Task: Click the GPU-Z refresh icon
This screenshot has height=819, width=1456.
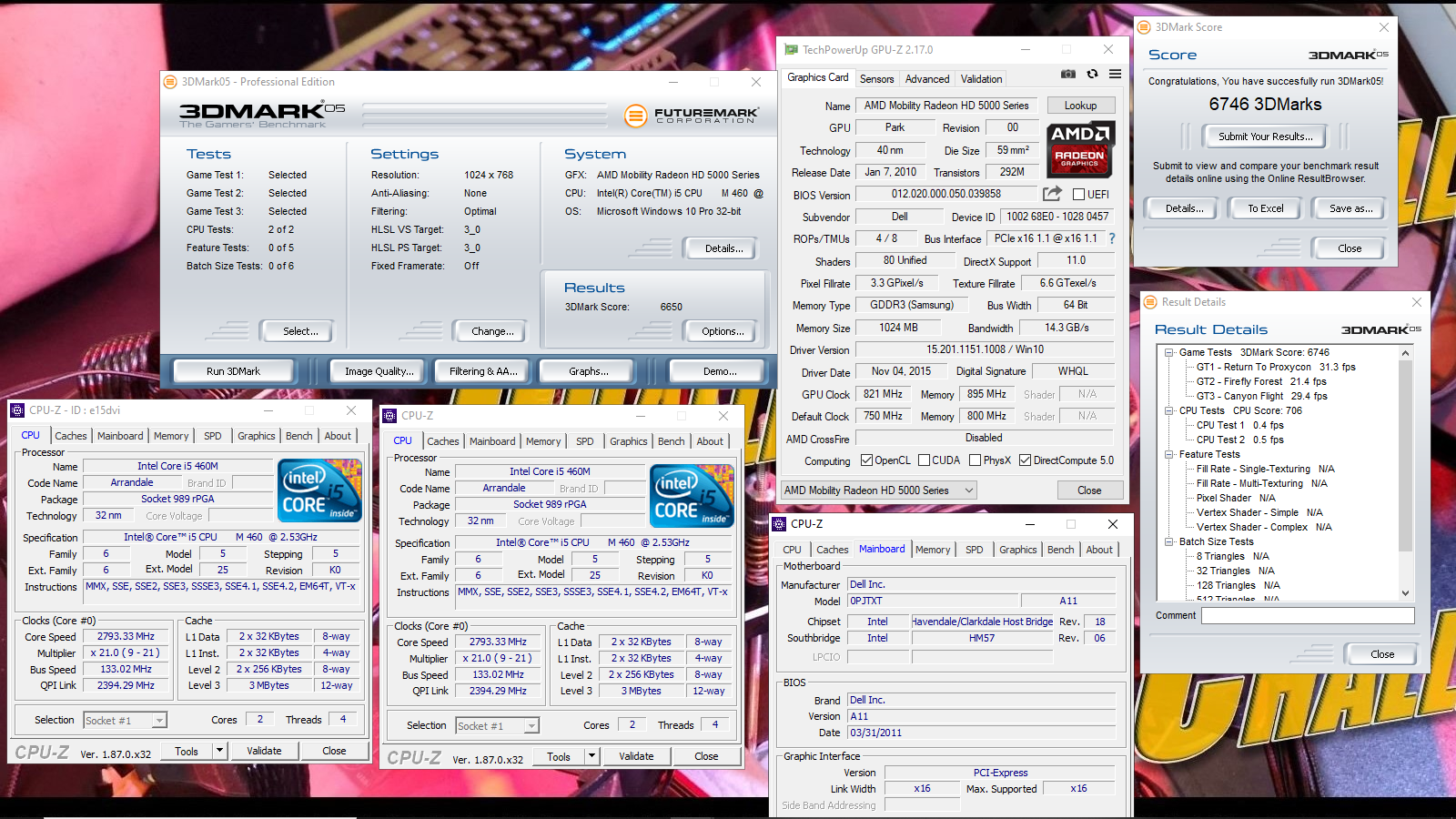Action: (1092, 75)
